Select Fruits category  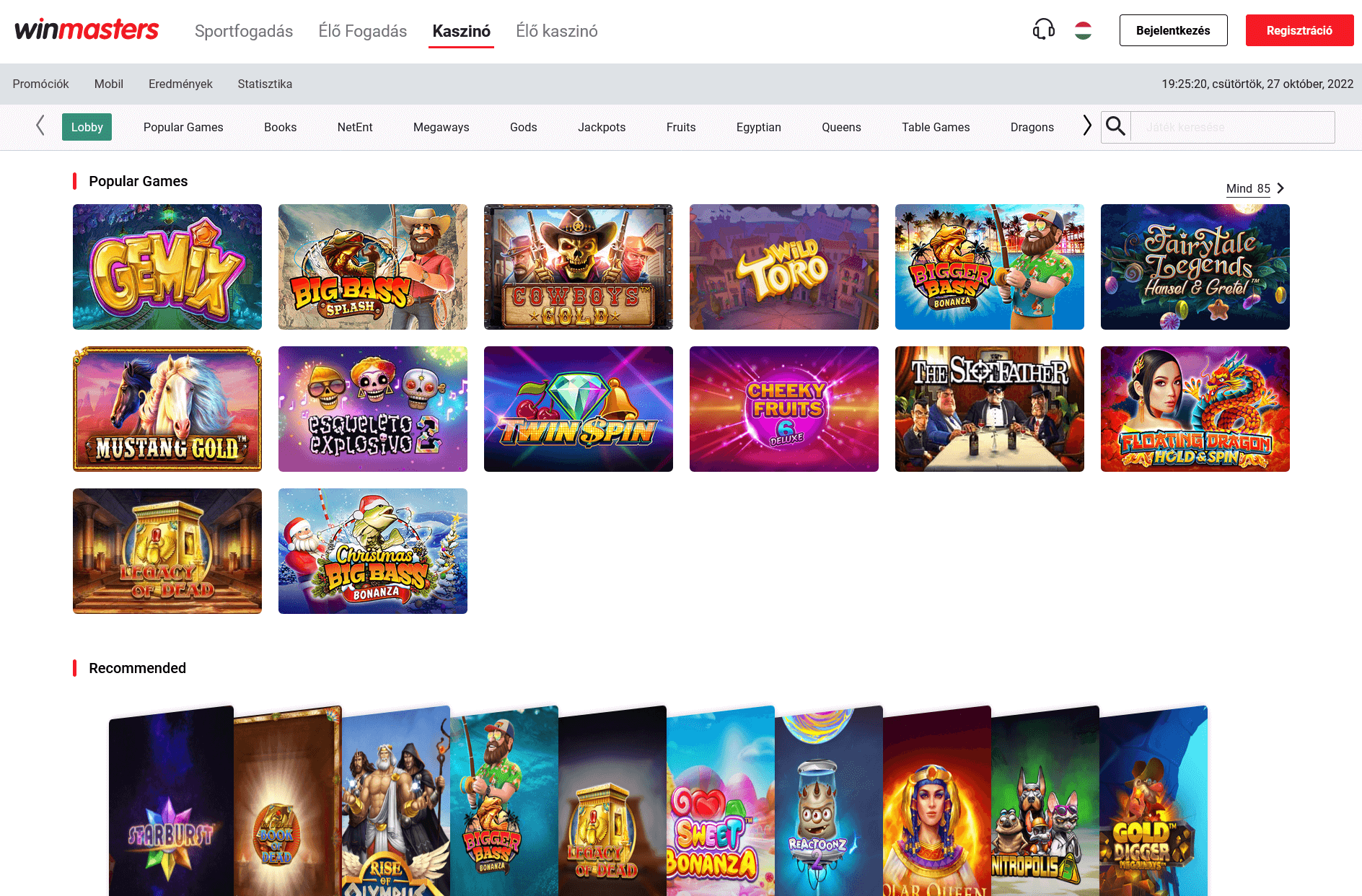click(x=681, y=127)
